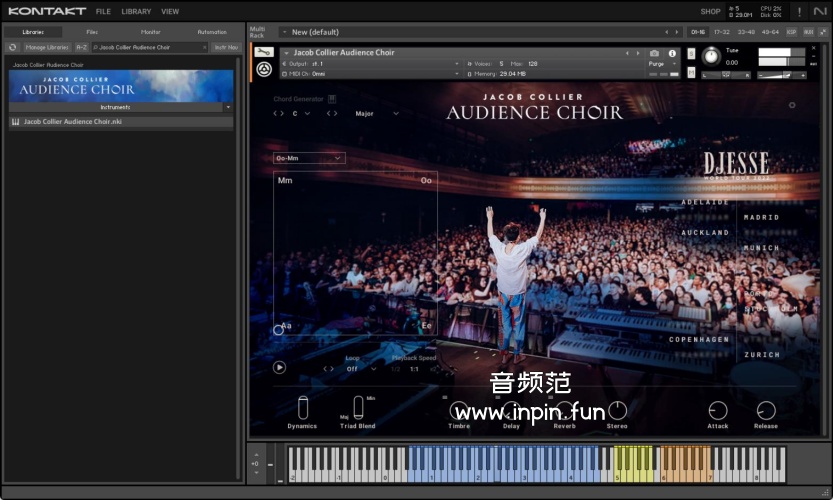This screenshot has width=833, height=500.
Task: Open the VIEW menu
Action: tap(170, 11)
